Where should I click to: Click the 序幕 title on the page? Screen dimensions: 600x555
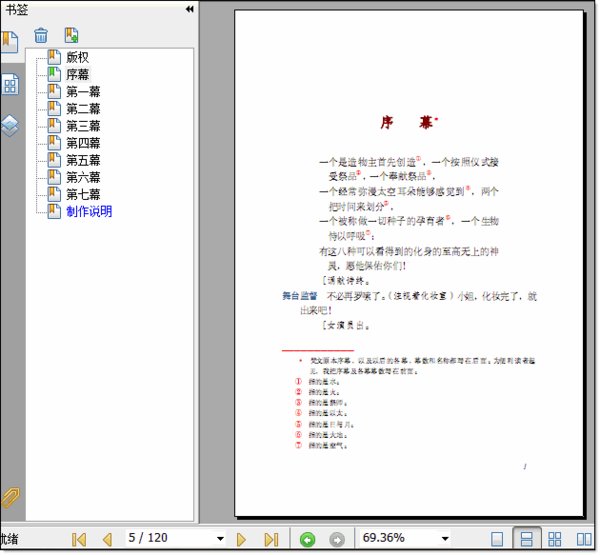(x=408, y=122)
